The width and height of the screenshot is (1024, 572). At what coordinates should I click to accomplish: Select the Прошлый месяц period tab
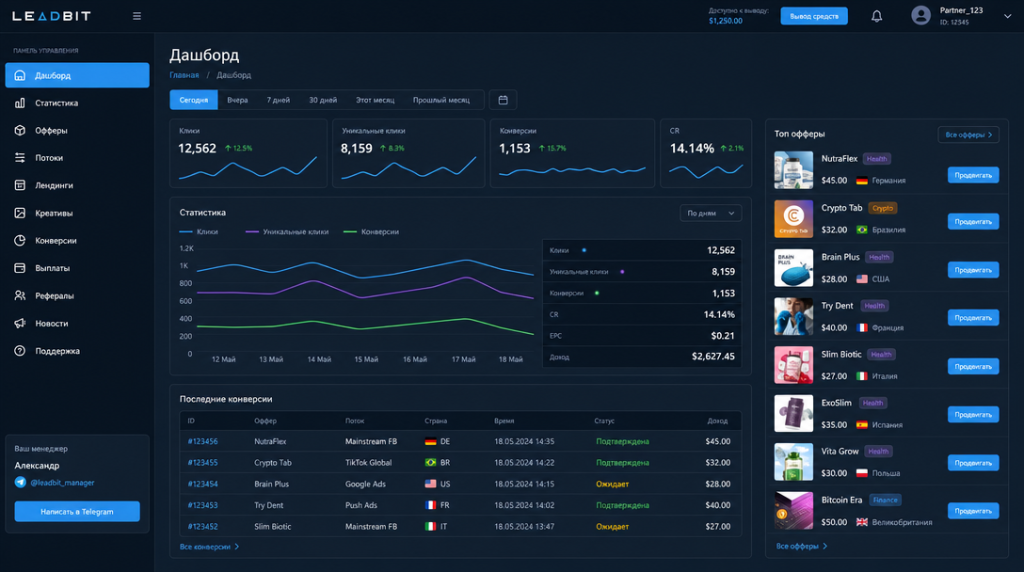pyautogui.click(x=441, y=100)
